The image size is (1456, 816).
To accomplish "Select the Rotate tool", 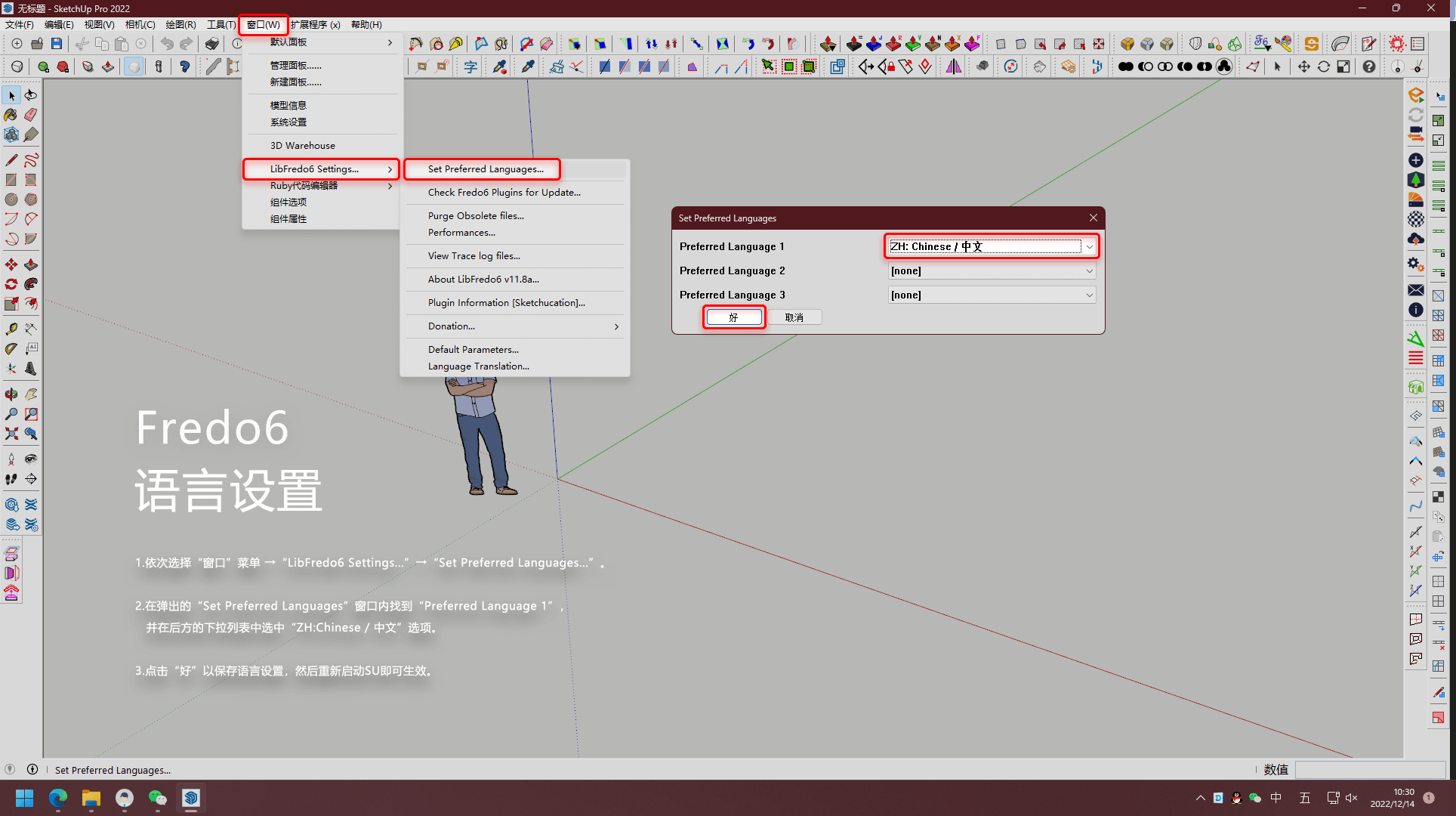I will coord(11,284).
